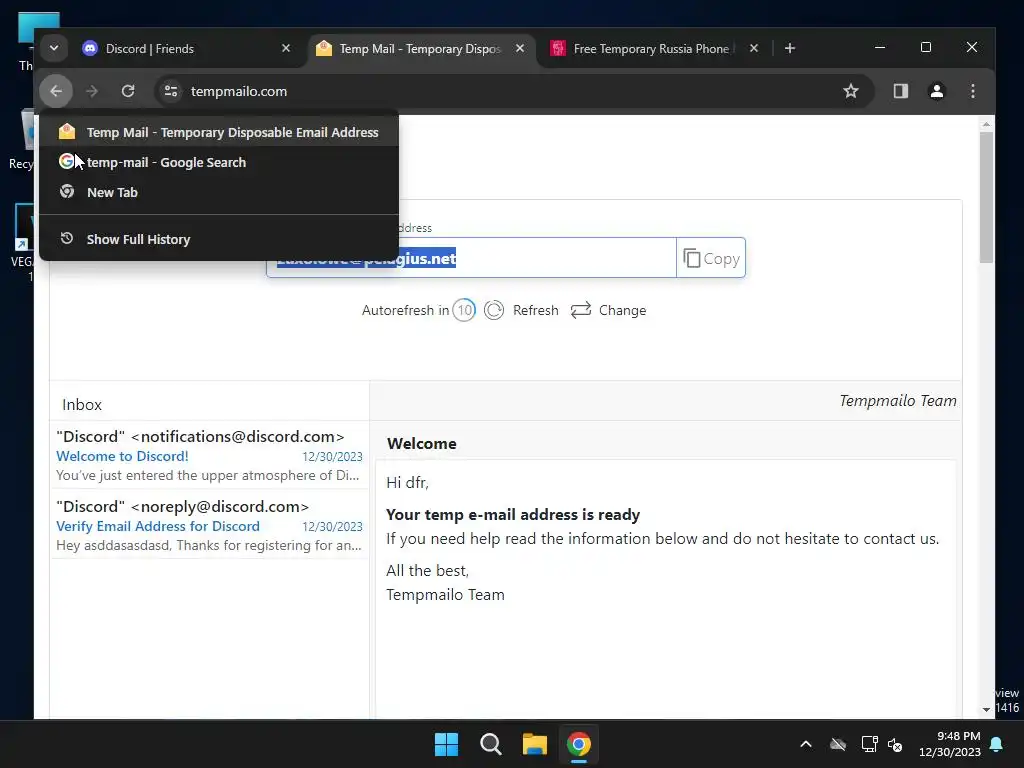This screenshot has height=768, width=1024.
Task: Click the noreply@discord.com sender line
Action: click(x=182, y=506)
